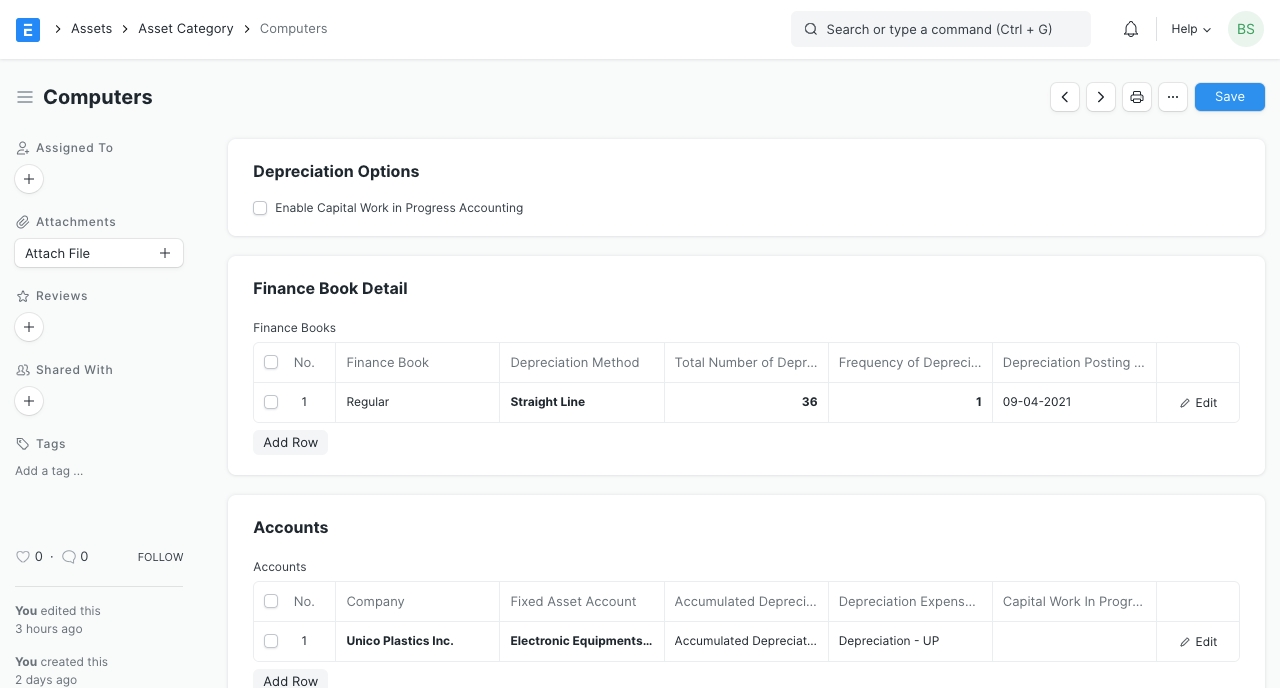
Task: Select Finance Books row 1 checkbox
Action: point(271,402)
